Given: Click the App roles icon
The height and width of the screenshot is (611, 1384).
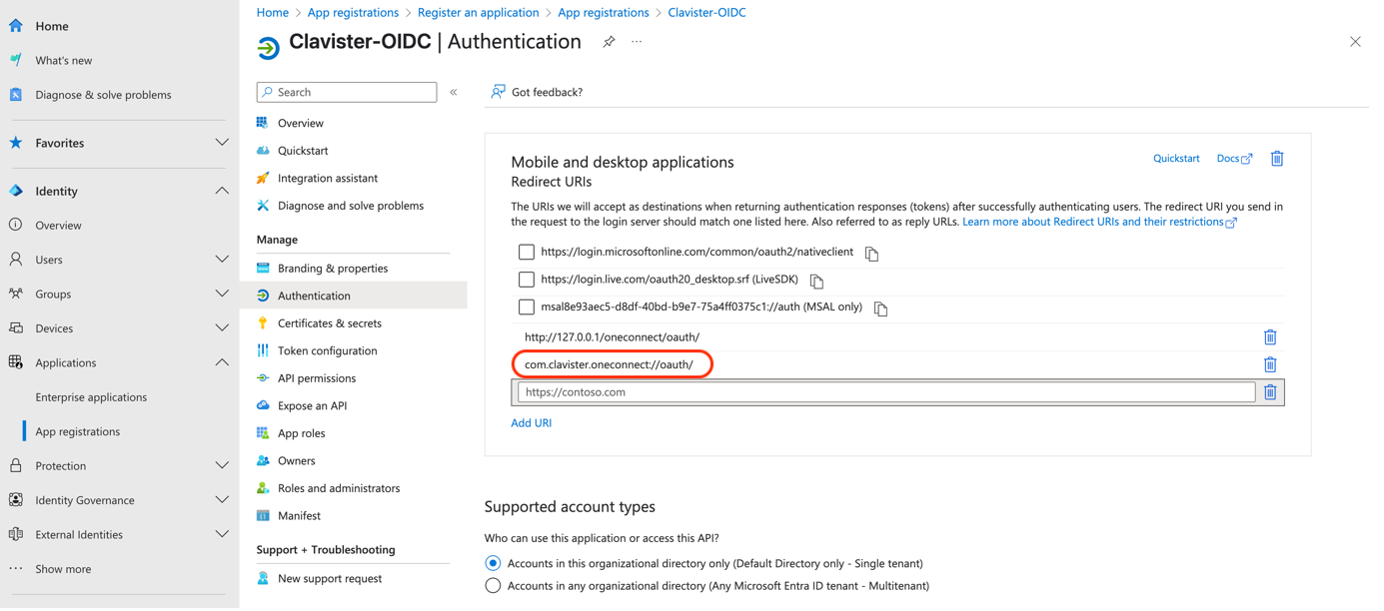Looking at the screenshot, I should pos(263,433).
